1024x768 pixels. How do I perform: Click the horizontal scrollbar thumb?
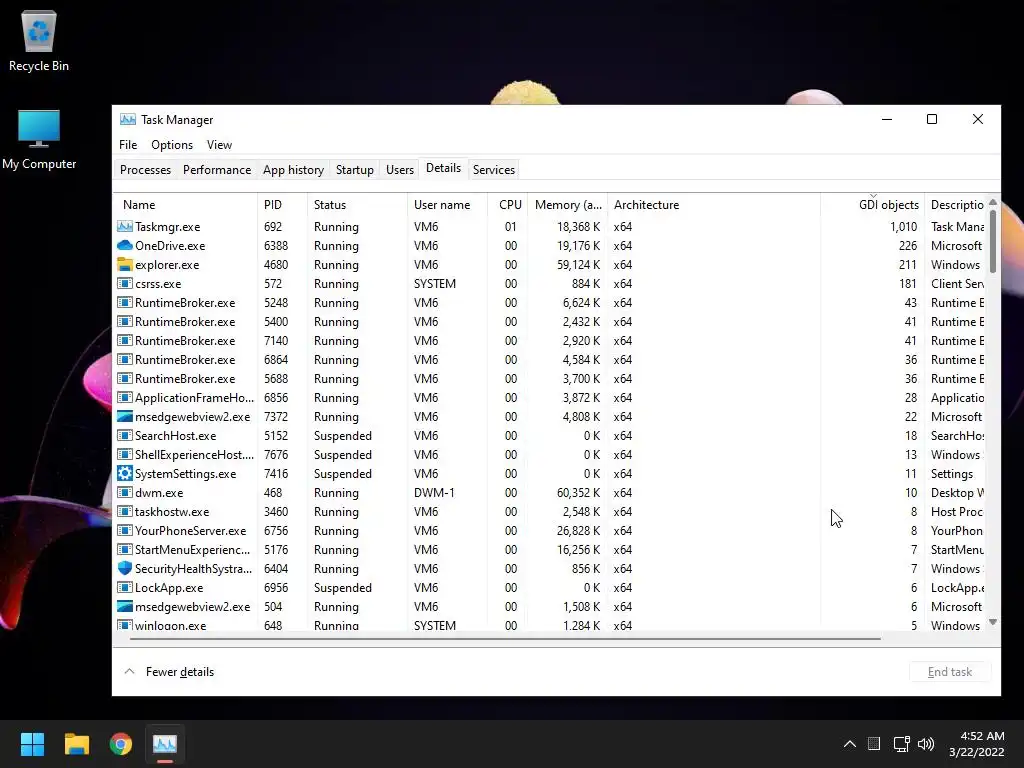[x=505, y=638]
